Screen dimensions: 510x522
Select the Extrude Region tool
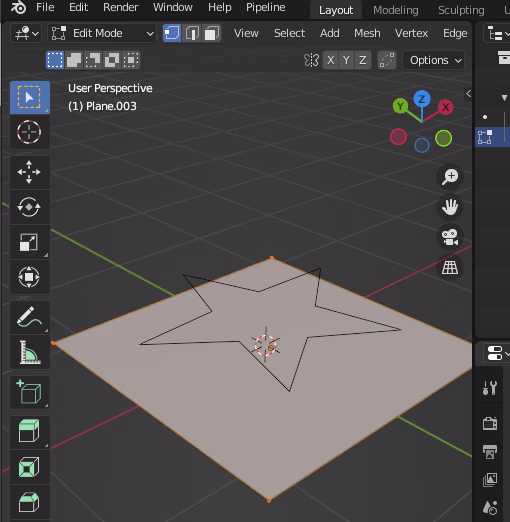[30, 432]
